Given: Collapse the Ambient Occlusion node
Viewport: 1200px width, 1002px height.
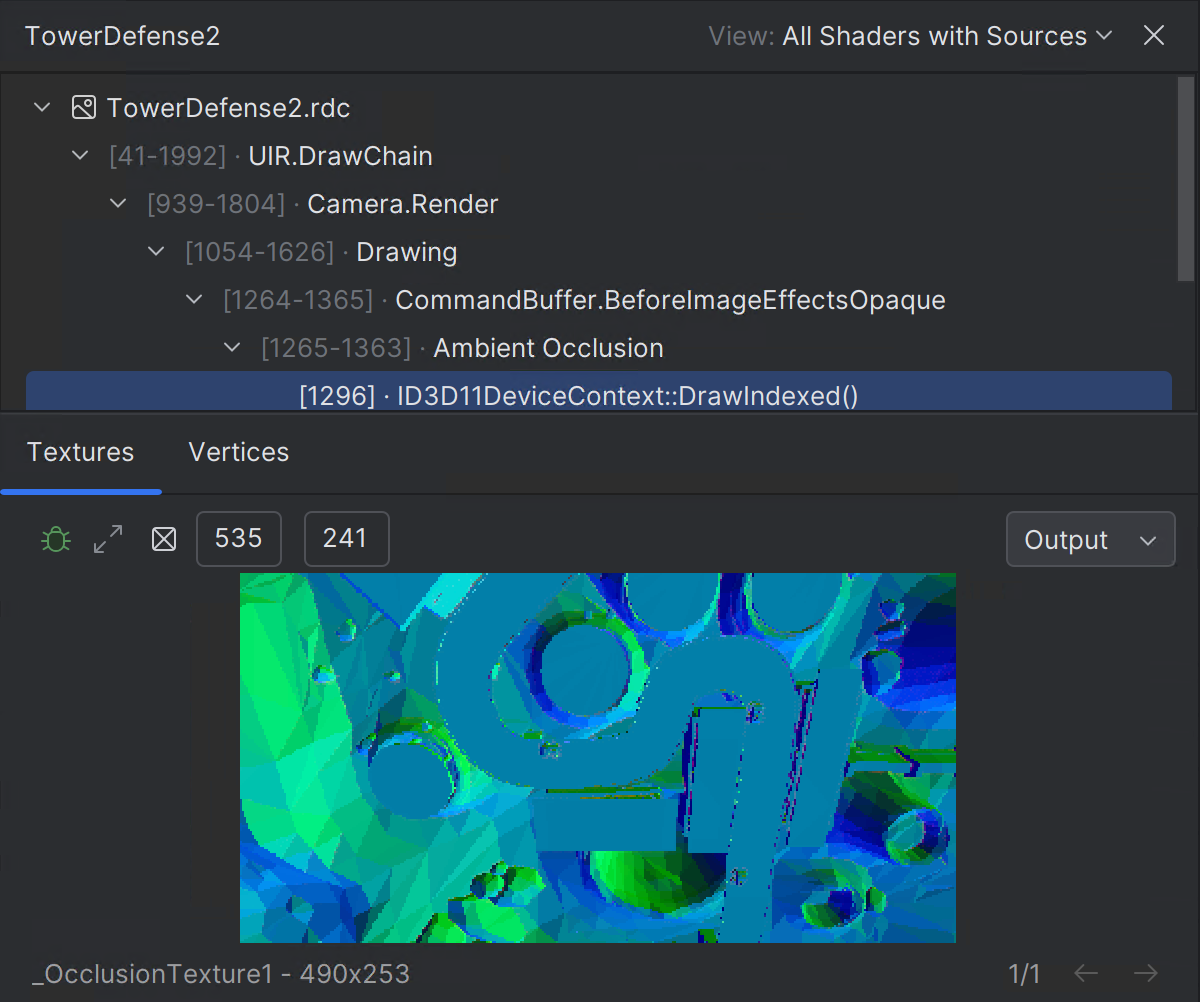Looking at the screenshot, I should click(232, 348).
